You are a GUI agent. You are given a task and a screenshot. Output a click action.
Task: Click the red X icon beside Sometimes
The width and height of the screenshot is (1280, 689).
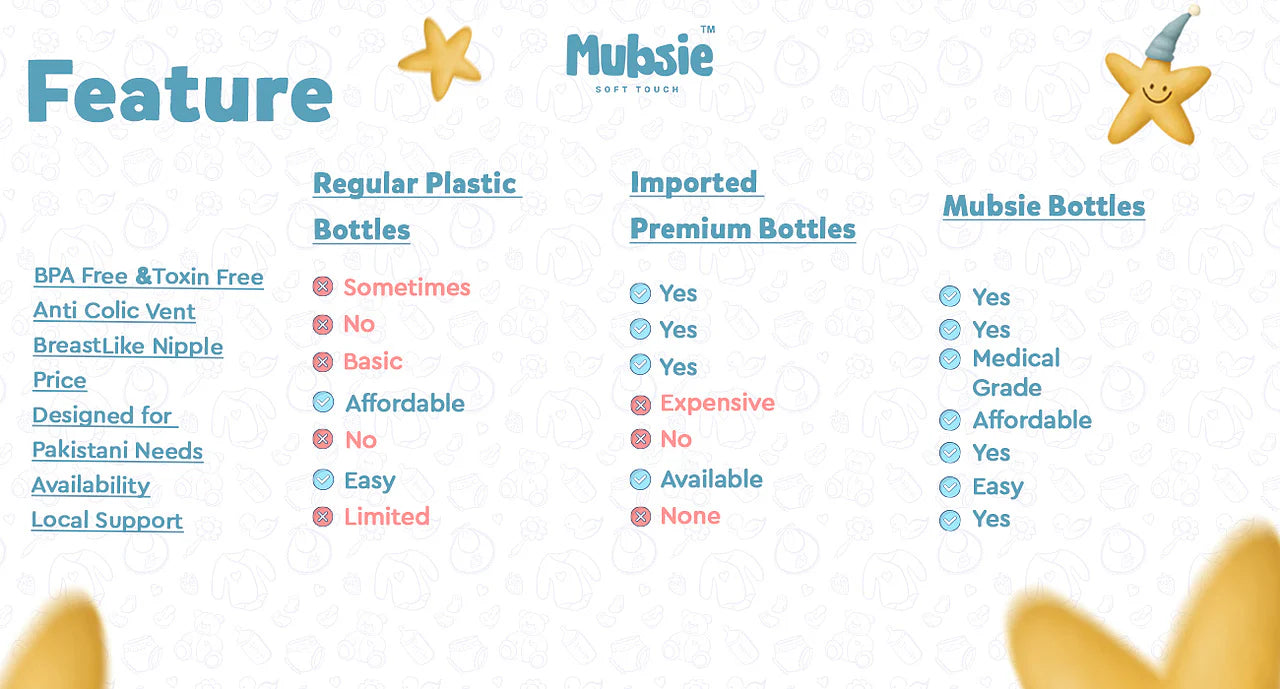pyautogui.click(x=322, y=287)
